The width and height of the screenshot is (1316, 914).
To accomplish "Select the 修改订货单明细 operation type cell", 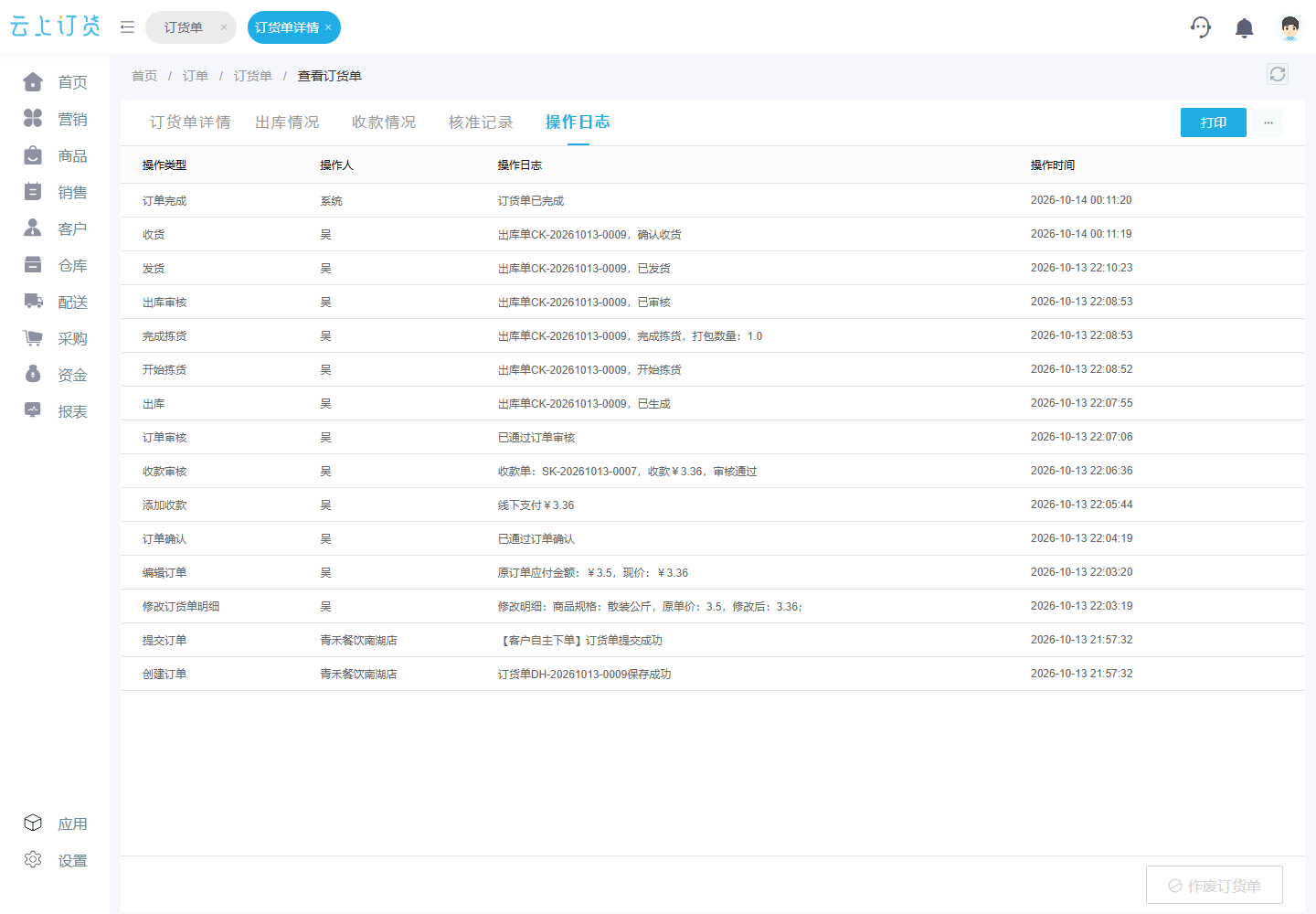I will [x=181, y=606].
